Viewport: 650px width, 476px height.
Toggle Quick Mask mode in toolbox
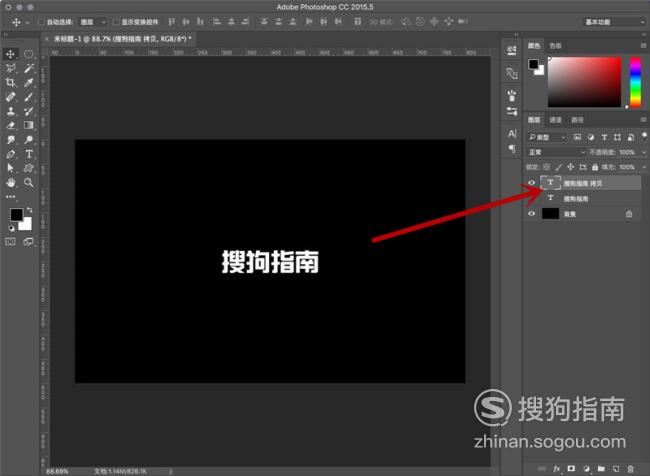point(10,241)
